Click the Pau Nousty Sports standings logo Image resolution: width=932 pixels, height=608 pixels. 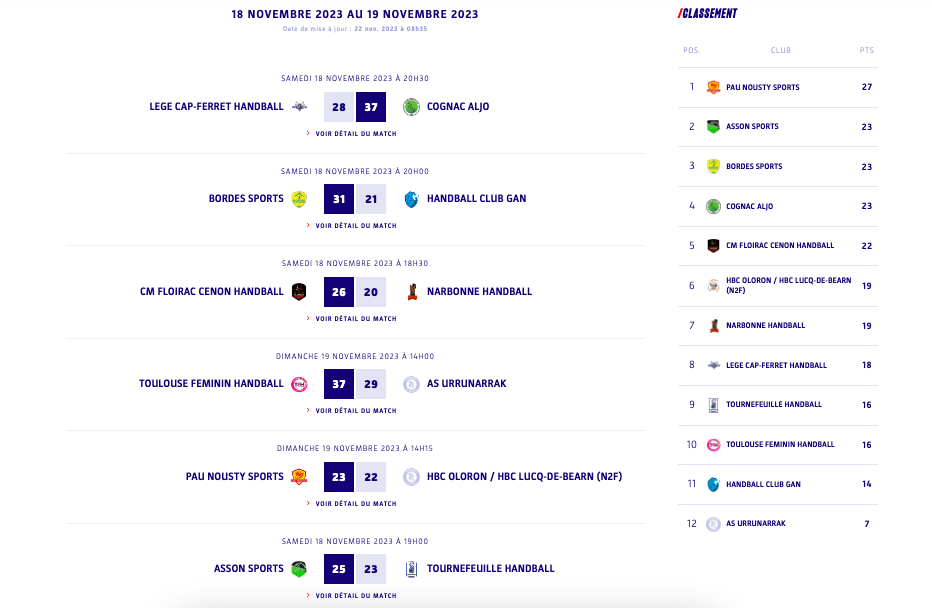pyautogui.click(x=713, y=87)
